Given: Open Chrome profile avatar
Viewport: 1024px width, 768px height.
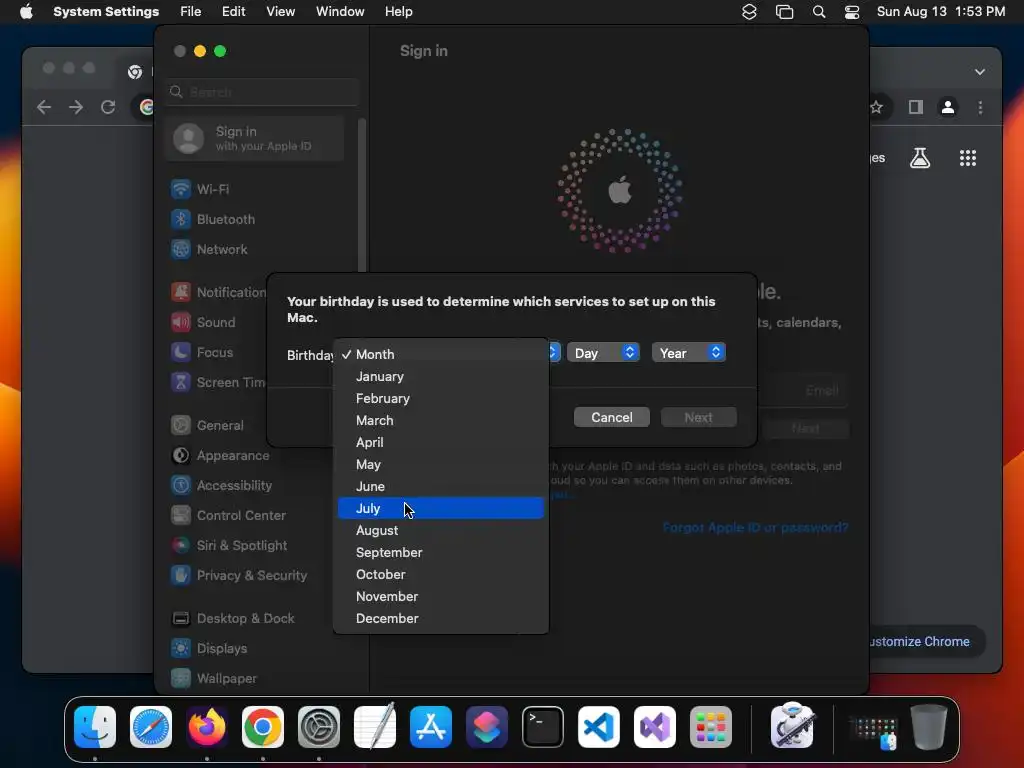Looking at the screenshot, I should [948, 107].
